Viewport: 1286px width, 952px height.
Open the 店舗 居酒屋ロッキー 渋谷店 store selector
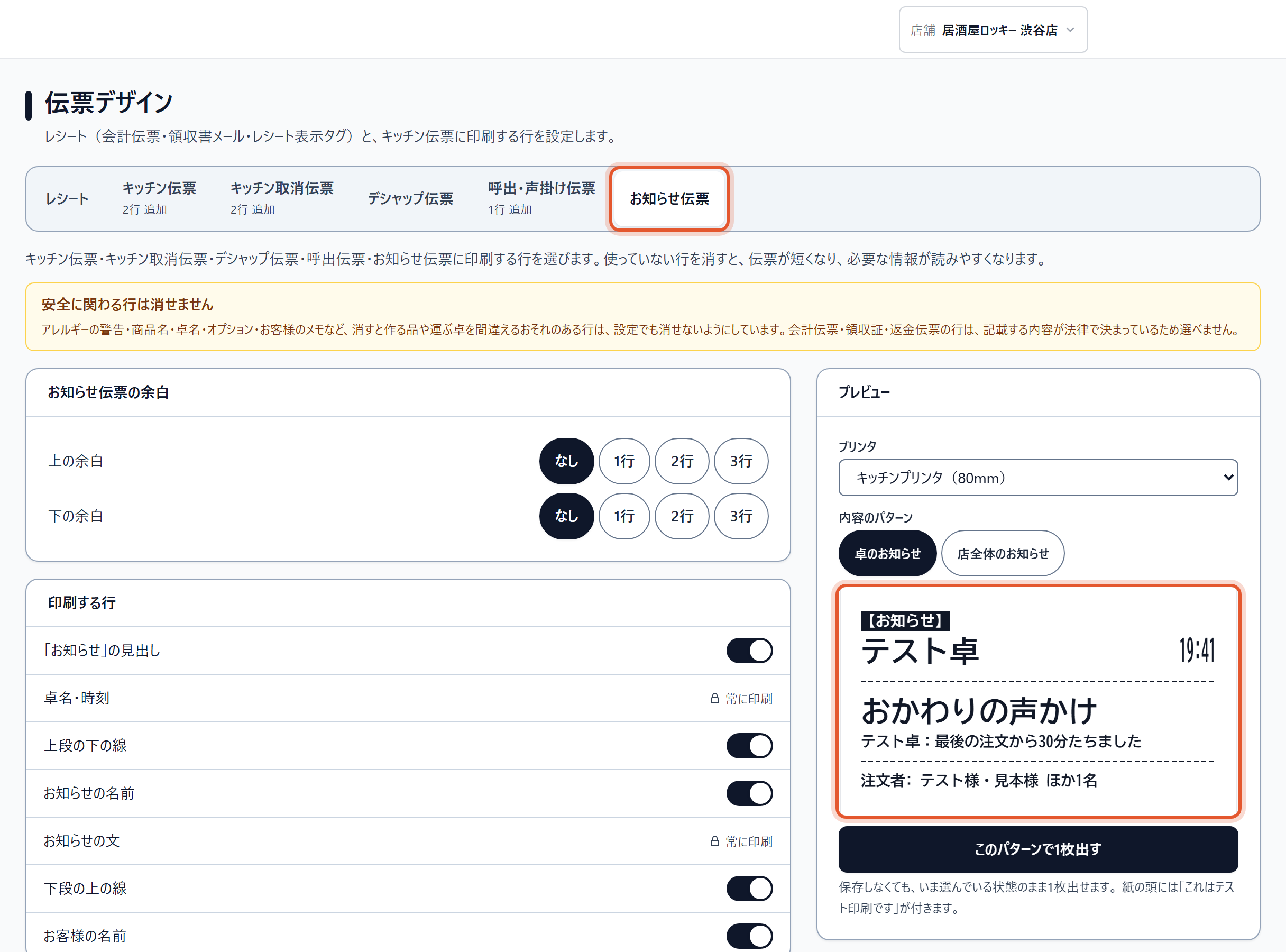pos(993,30)
